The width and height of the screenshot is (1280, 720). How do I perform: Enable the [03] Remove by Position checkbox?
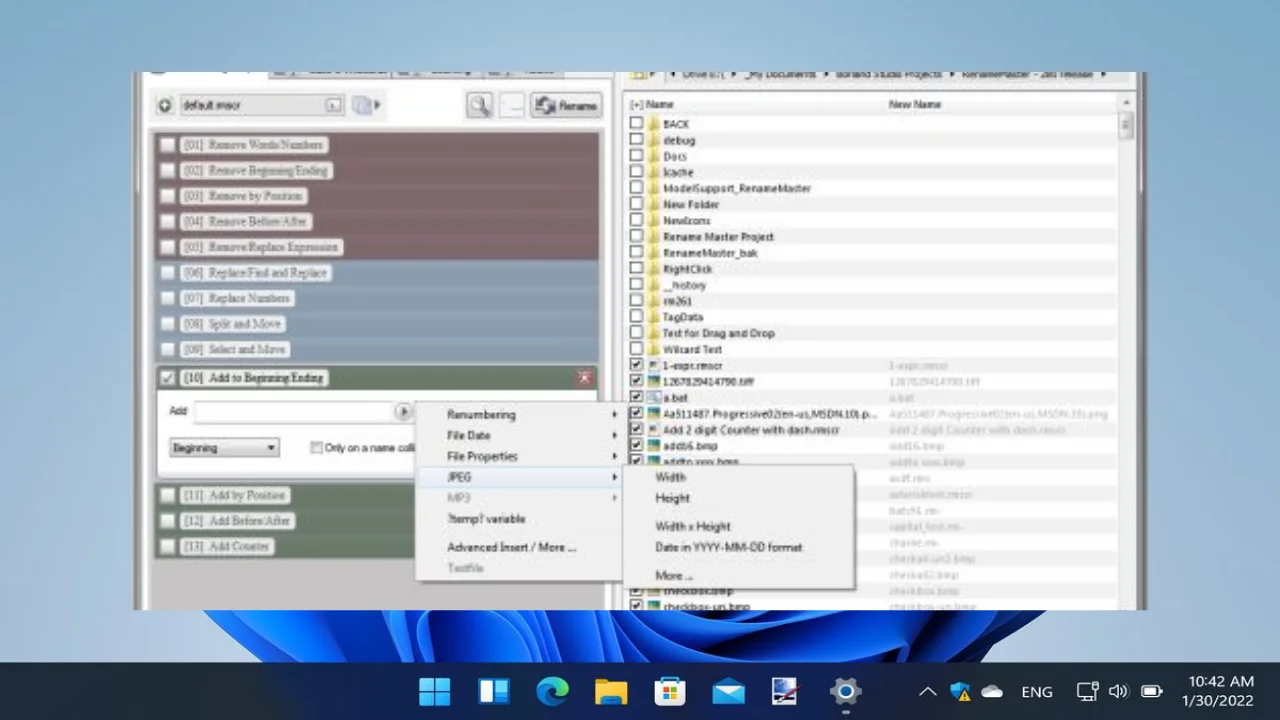click(x=167, y=196)
